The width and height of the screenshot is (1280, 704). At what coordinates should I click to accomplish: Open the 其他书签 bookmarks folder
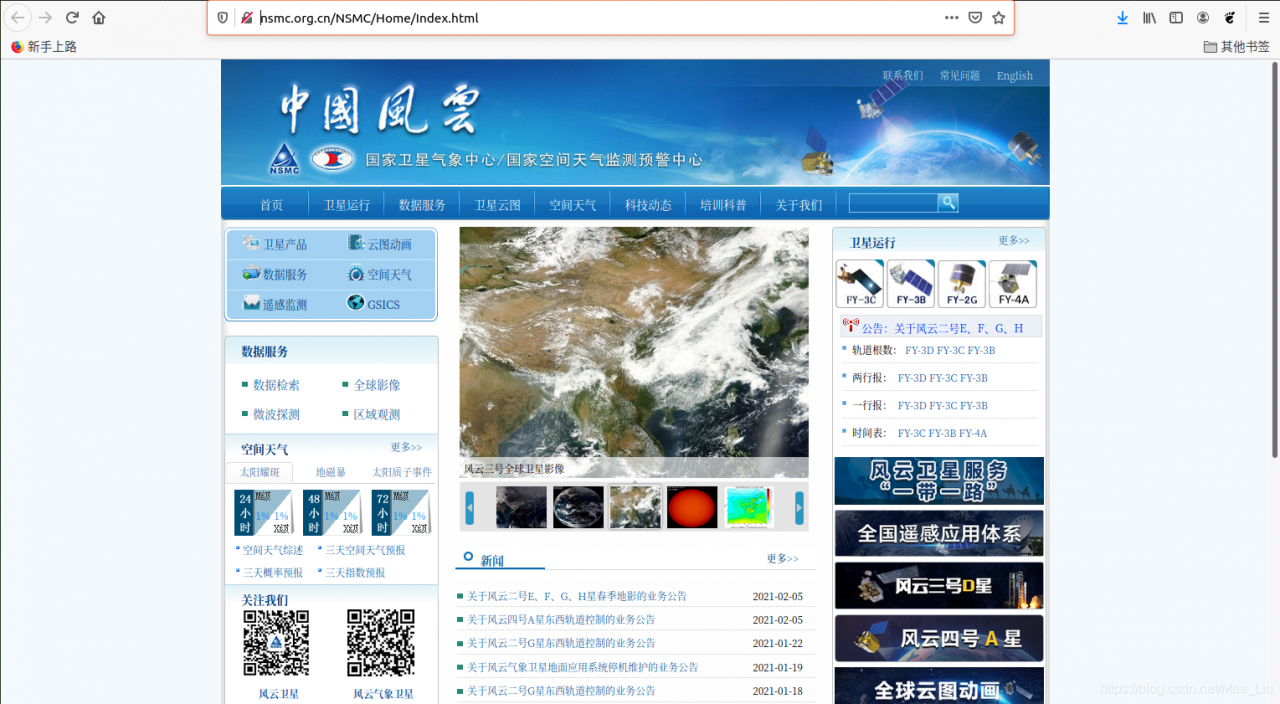click(x=1235, y=46)
